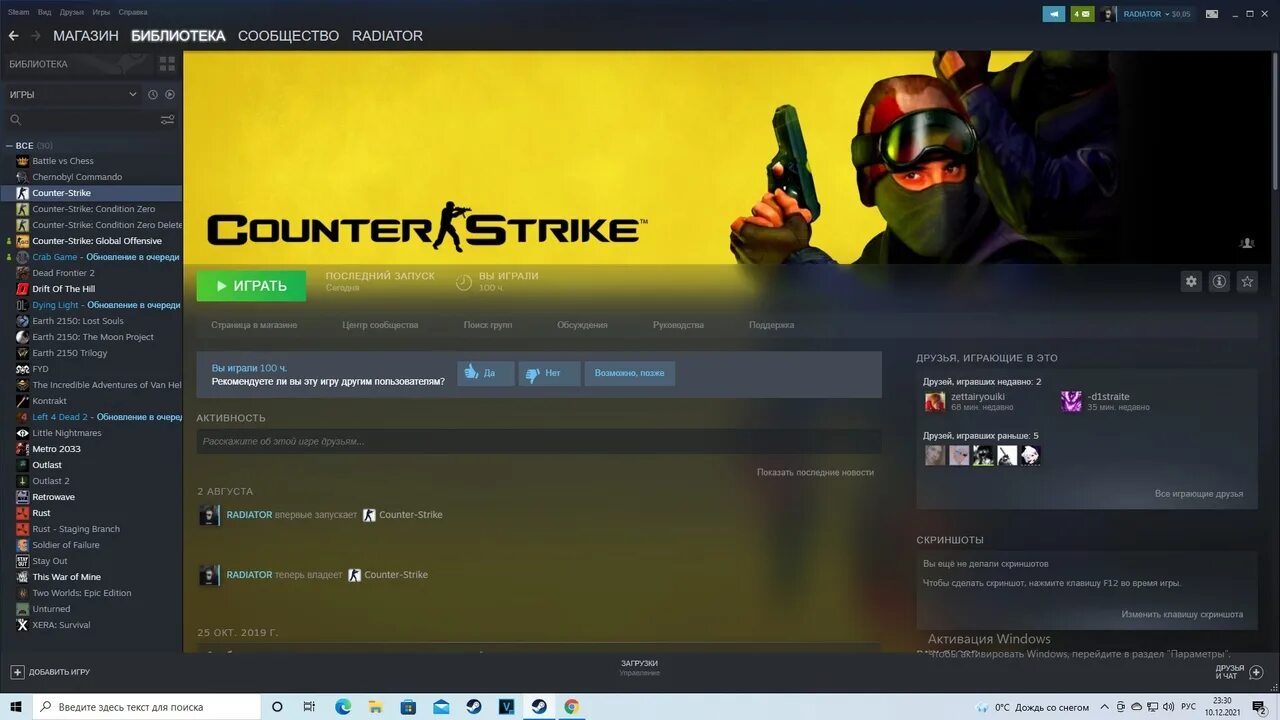1280x720 pixels.
Task: Open friends and chat plus icon
Action: 1257,672
